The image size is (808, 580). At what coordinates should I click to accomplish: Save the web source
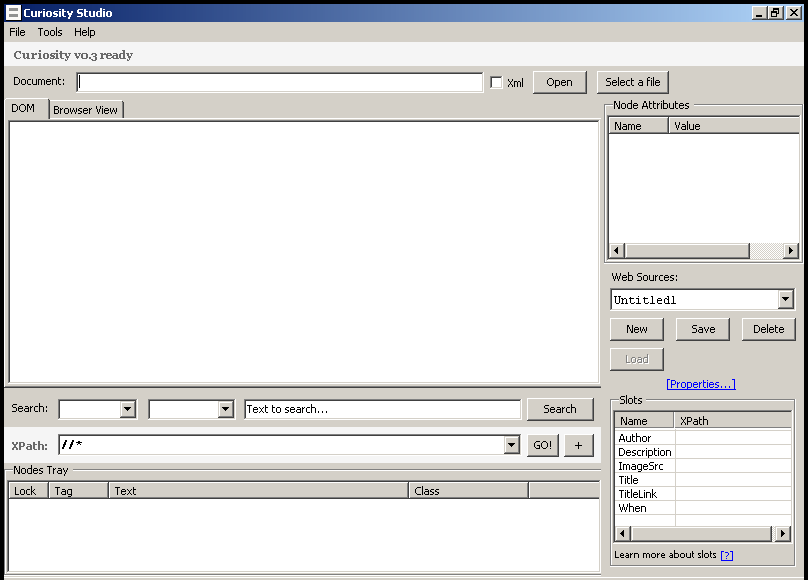[x=703, y=329]
